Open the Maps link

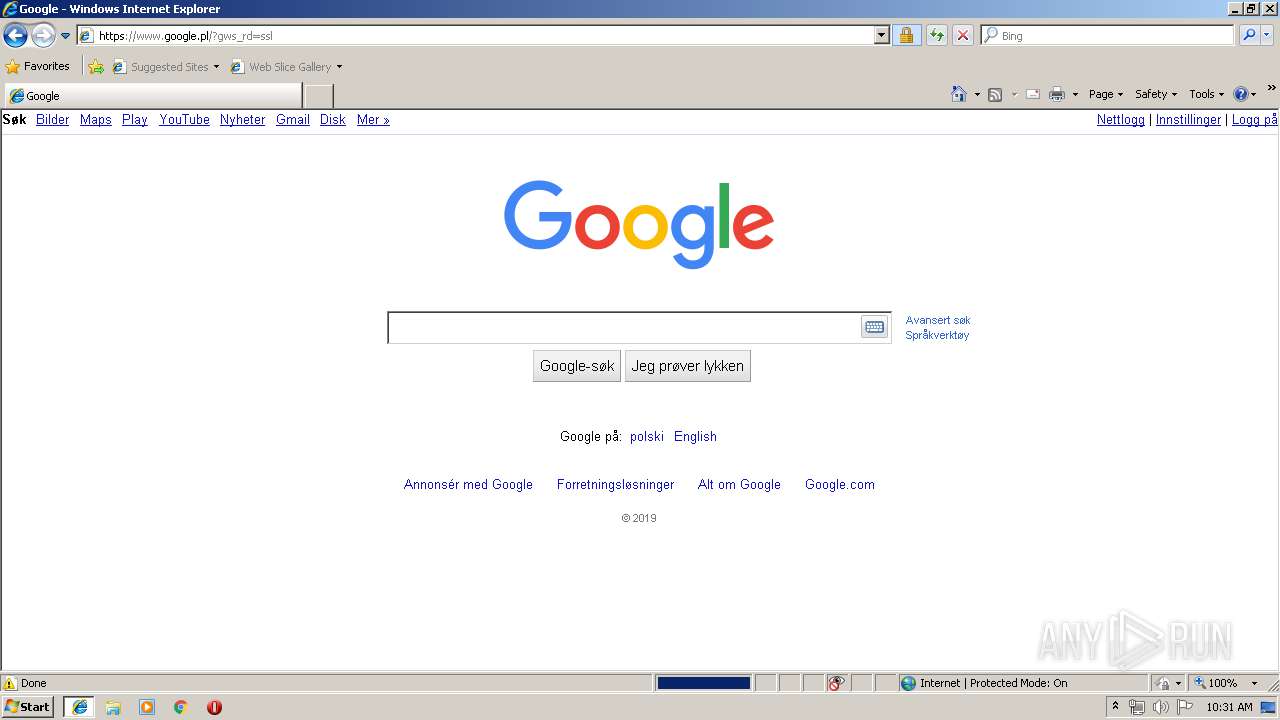[x=96, y=120]
